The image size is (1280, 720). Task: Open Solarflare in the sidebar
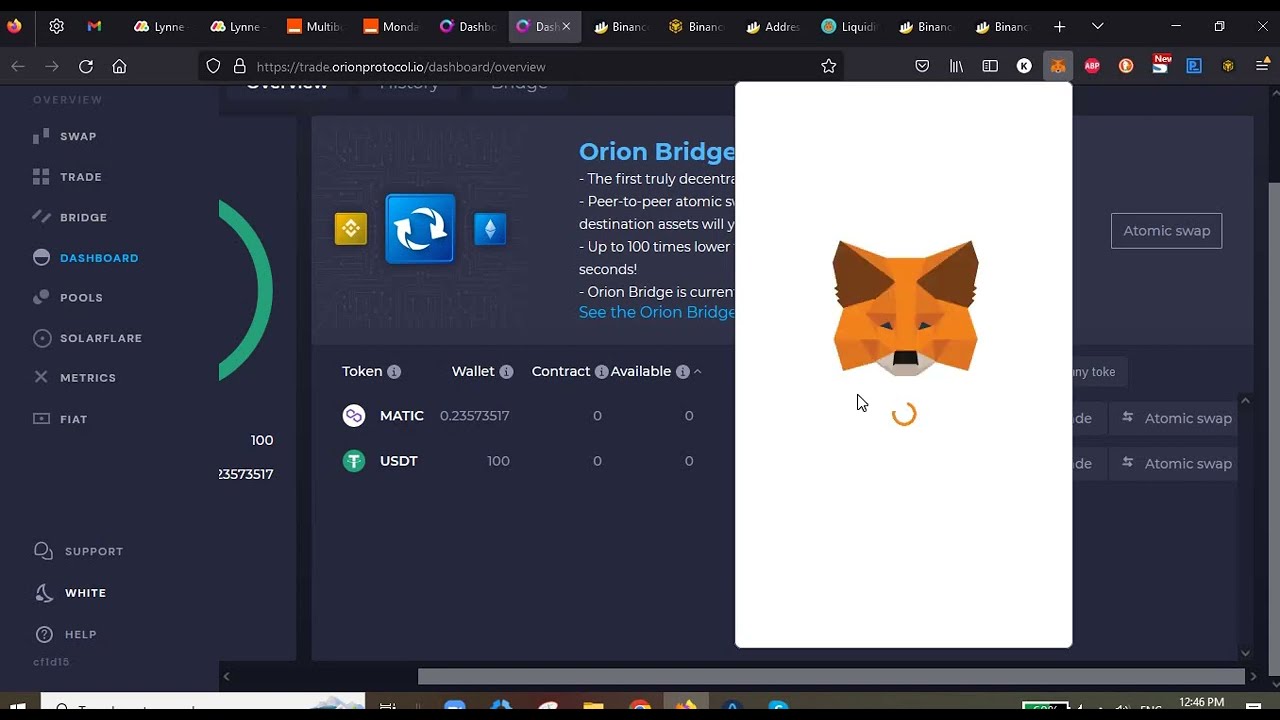coord(88,338)
